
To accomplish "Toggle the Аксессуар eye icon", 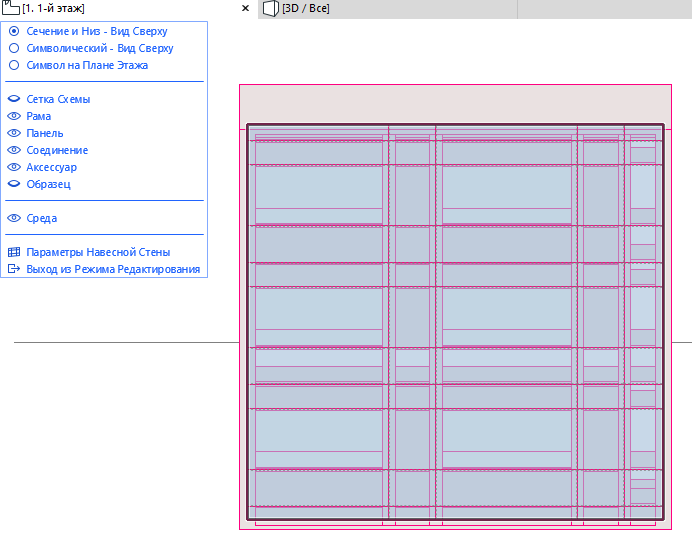I will (x=14, y=167).
